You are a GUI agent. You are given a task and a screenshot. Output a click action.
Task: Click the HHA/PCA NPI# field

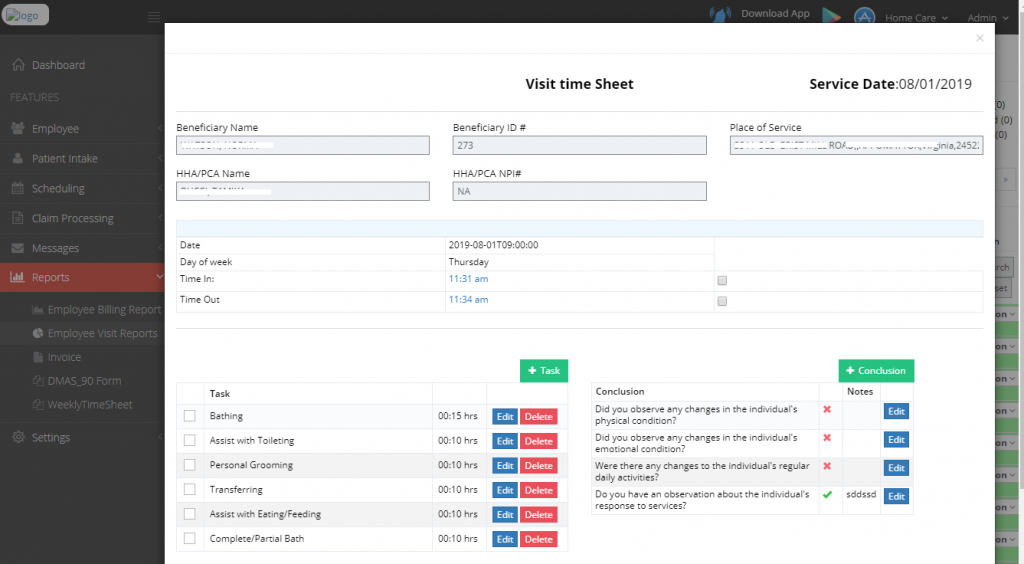pos(579,191)
